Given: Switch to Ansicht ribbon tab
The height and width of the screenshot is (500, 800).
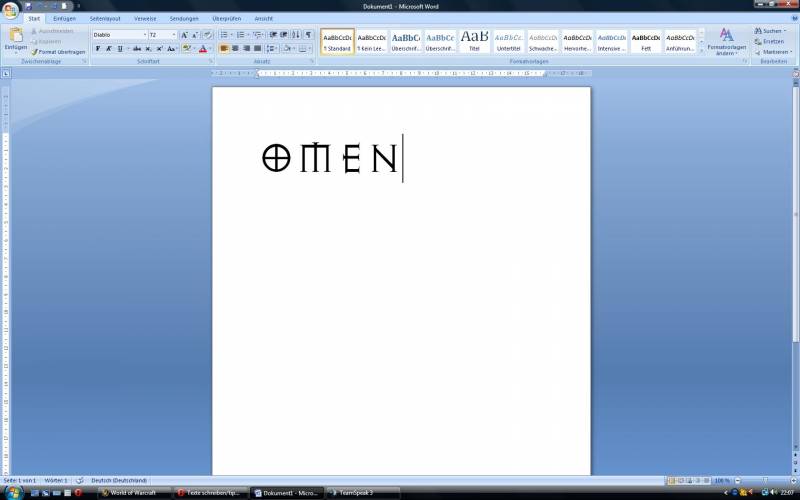Looking at the screenshot, I should tap(264, 18).
